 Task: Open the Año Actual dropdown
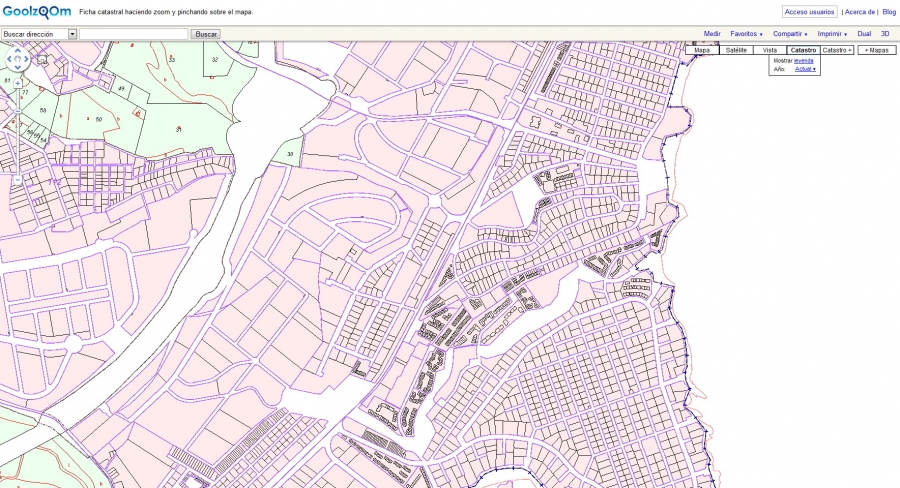pyautogui.click(x=806, y=69)
